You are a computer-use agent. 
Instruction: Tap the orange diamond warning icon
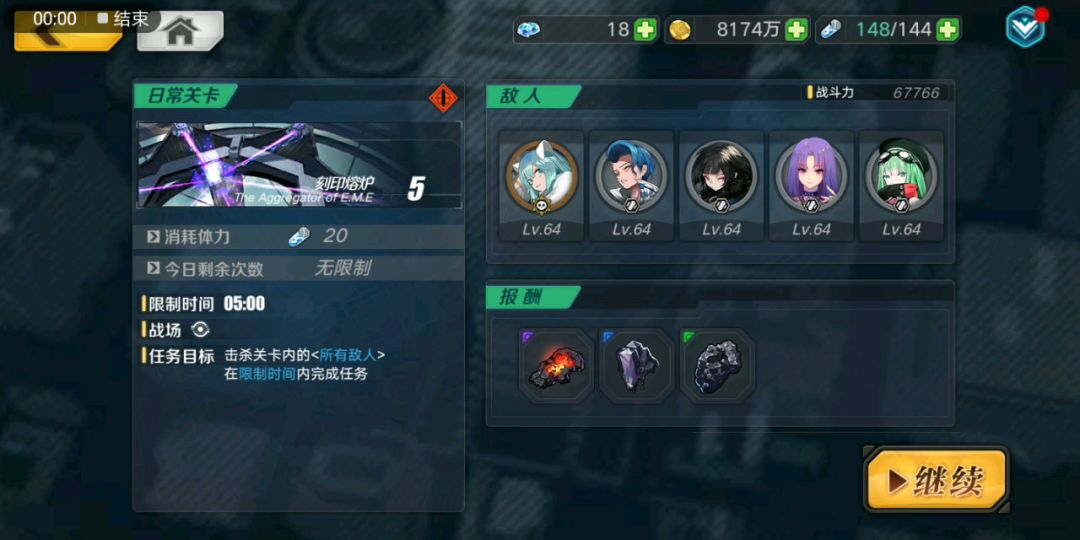(x=443, y=98)
